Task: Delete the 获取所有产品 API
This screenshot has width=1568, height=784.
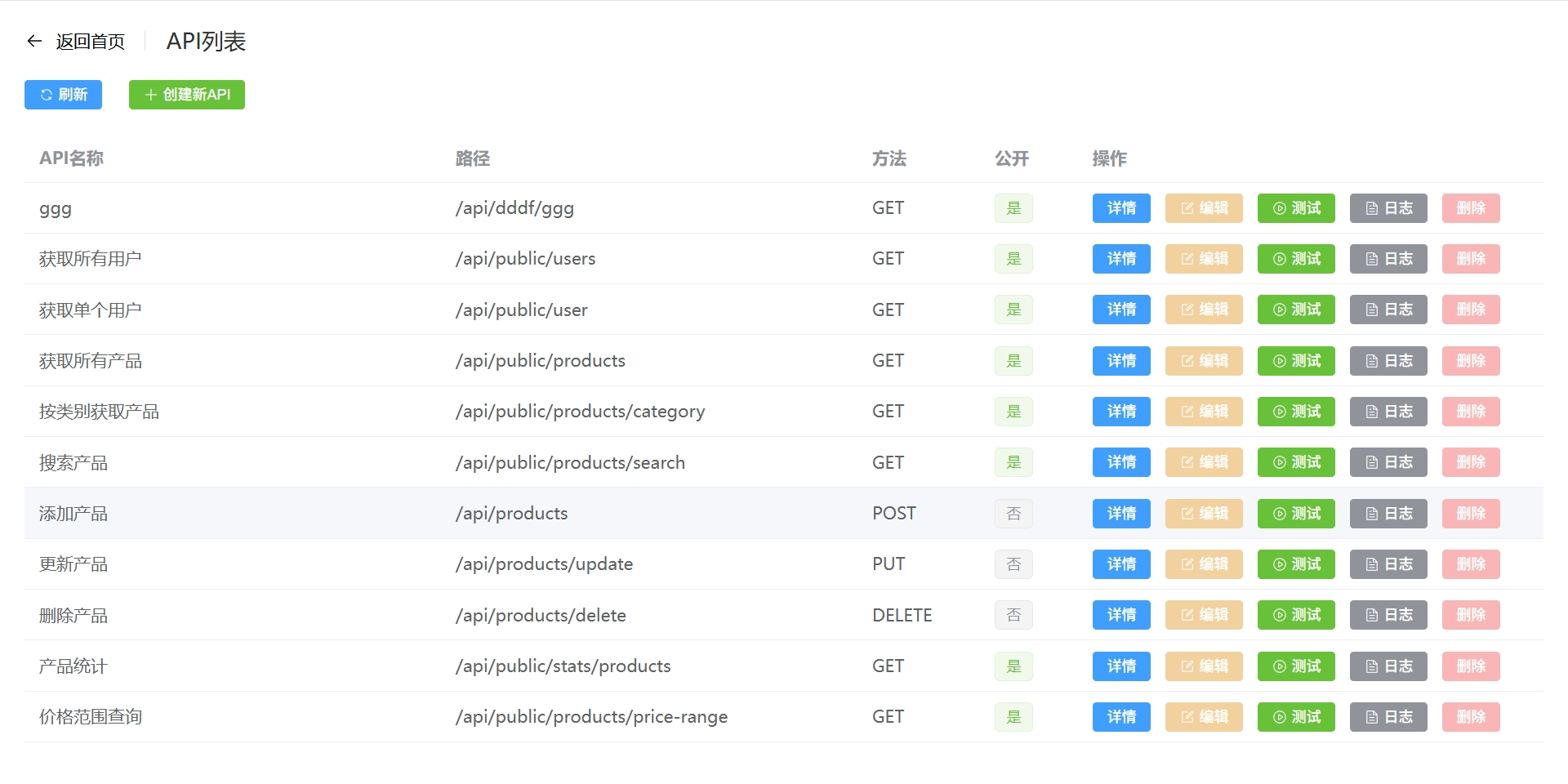Action: click(x=1471, y=361)
